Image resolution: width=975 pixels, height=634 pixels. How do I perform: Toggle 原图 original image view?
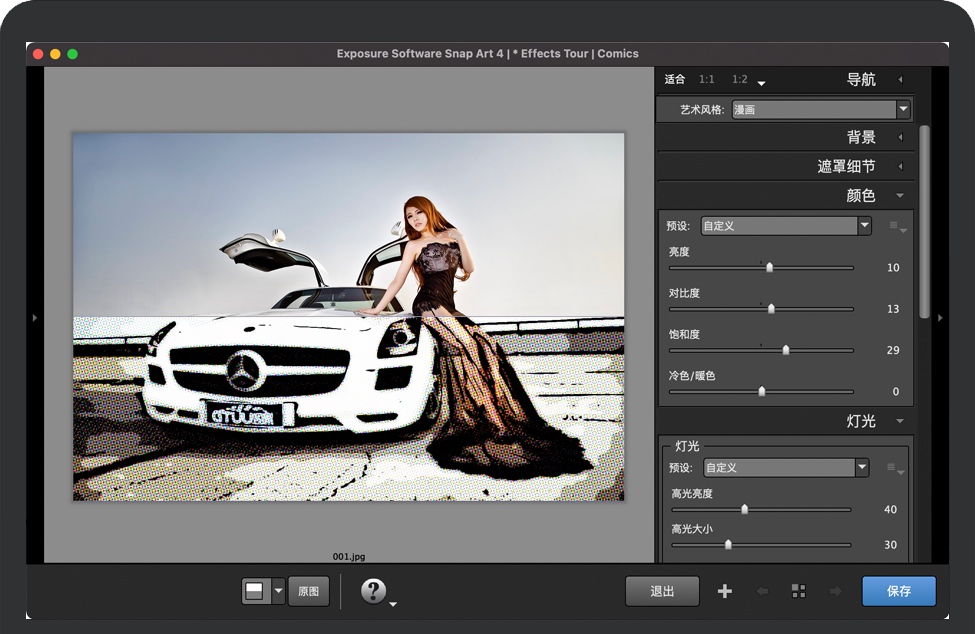(309, 591)
